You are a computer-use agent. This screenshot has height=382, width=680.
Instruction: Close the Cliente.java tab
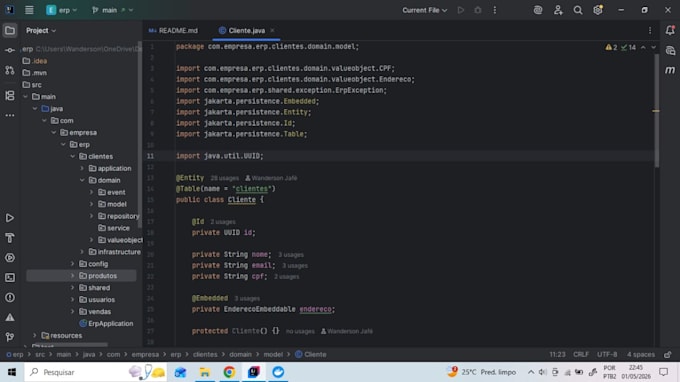pyautogui.click(x=272, y=30)
